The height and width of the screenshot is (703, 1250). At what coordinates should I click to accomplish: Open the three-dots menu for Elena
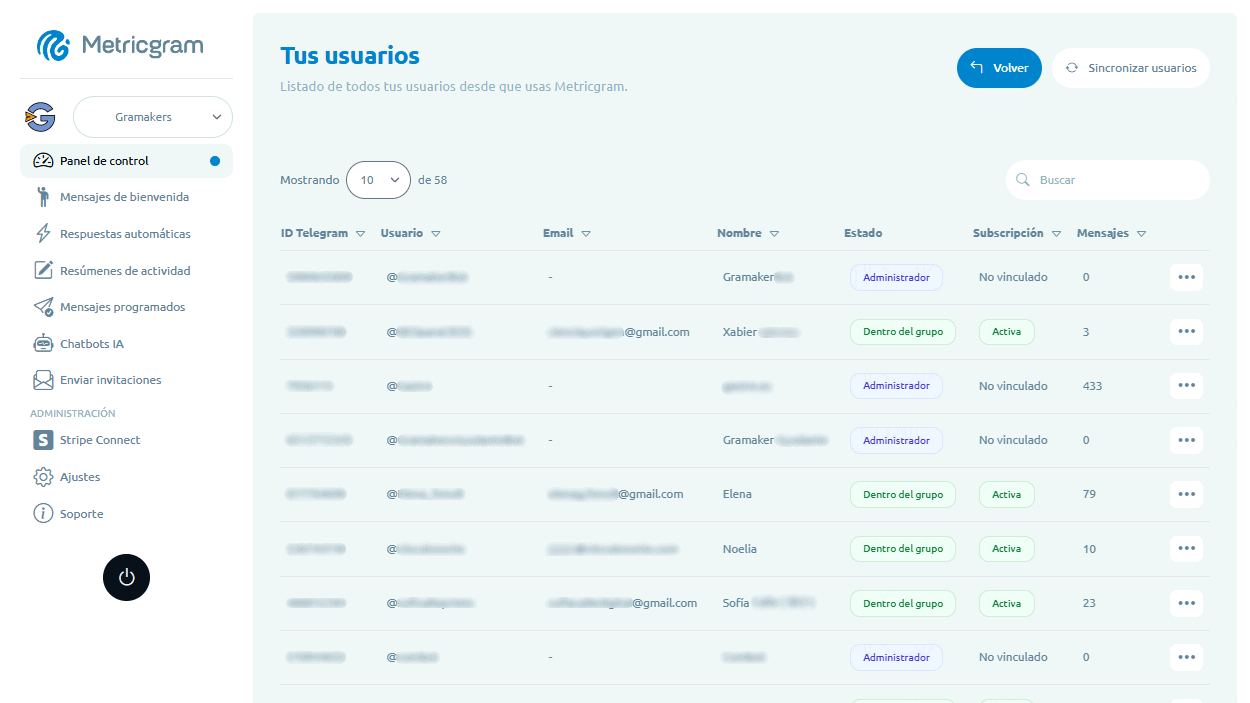pos(1186,494)
